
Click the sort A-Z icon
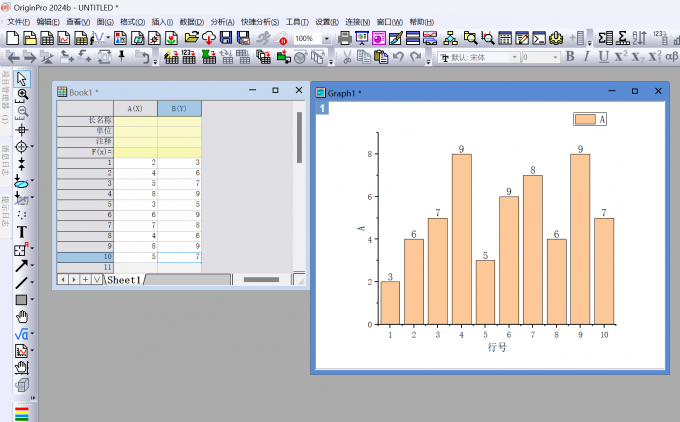click(639, 38)
